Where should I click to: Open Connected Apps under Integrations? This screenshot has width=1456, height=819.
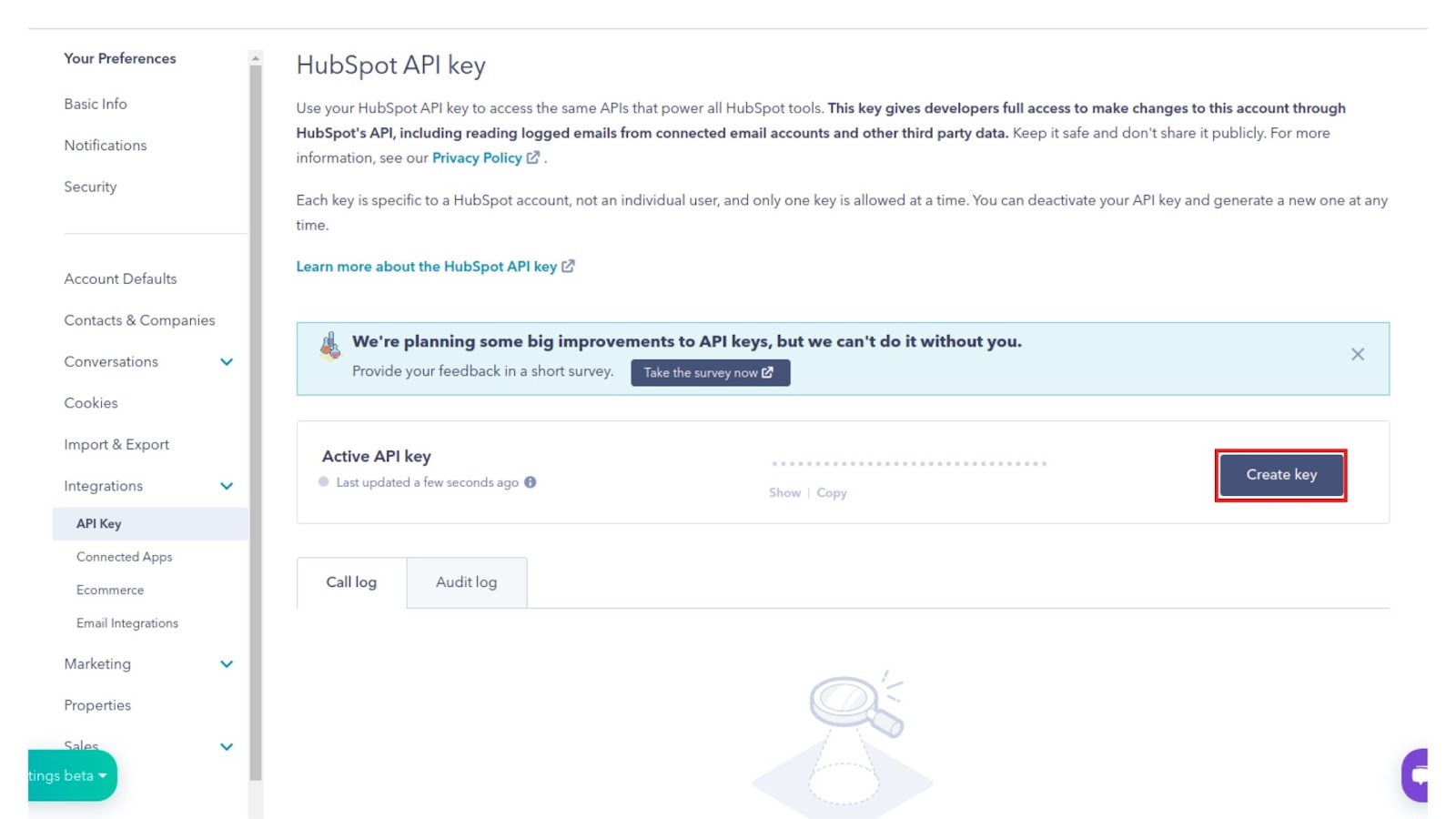tap(125, 557)
